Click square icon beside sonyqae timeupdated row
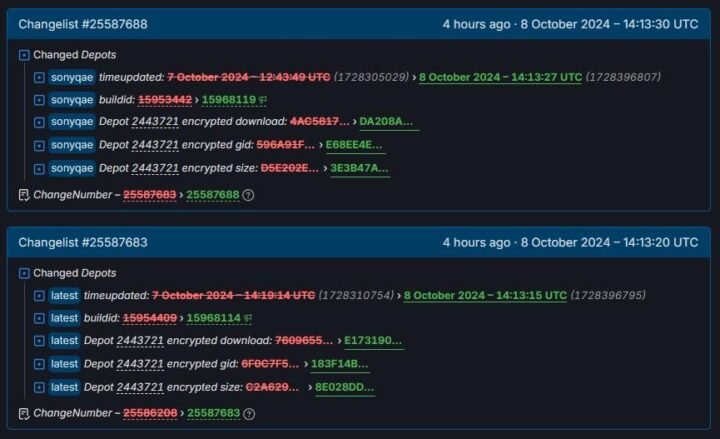The width and height of the screenshot is (720, 439). pos(39,78)
